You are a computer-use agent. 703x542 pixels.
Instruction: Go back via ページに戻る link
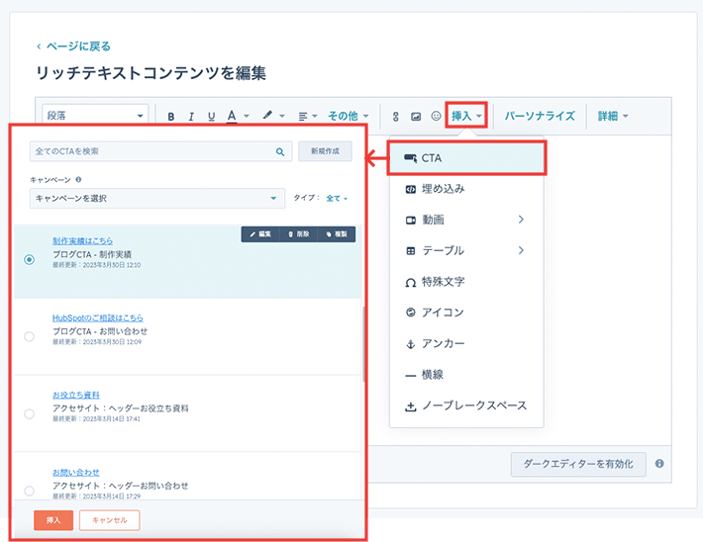pos(74,46)
